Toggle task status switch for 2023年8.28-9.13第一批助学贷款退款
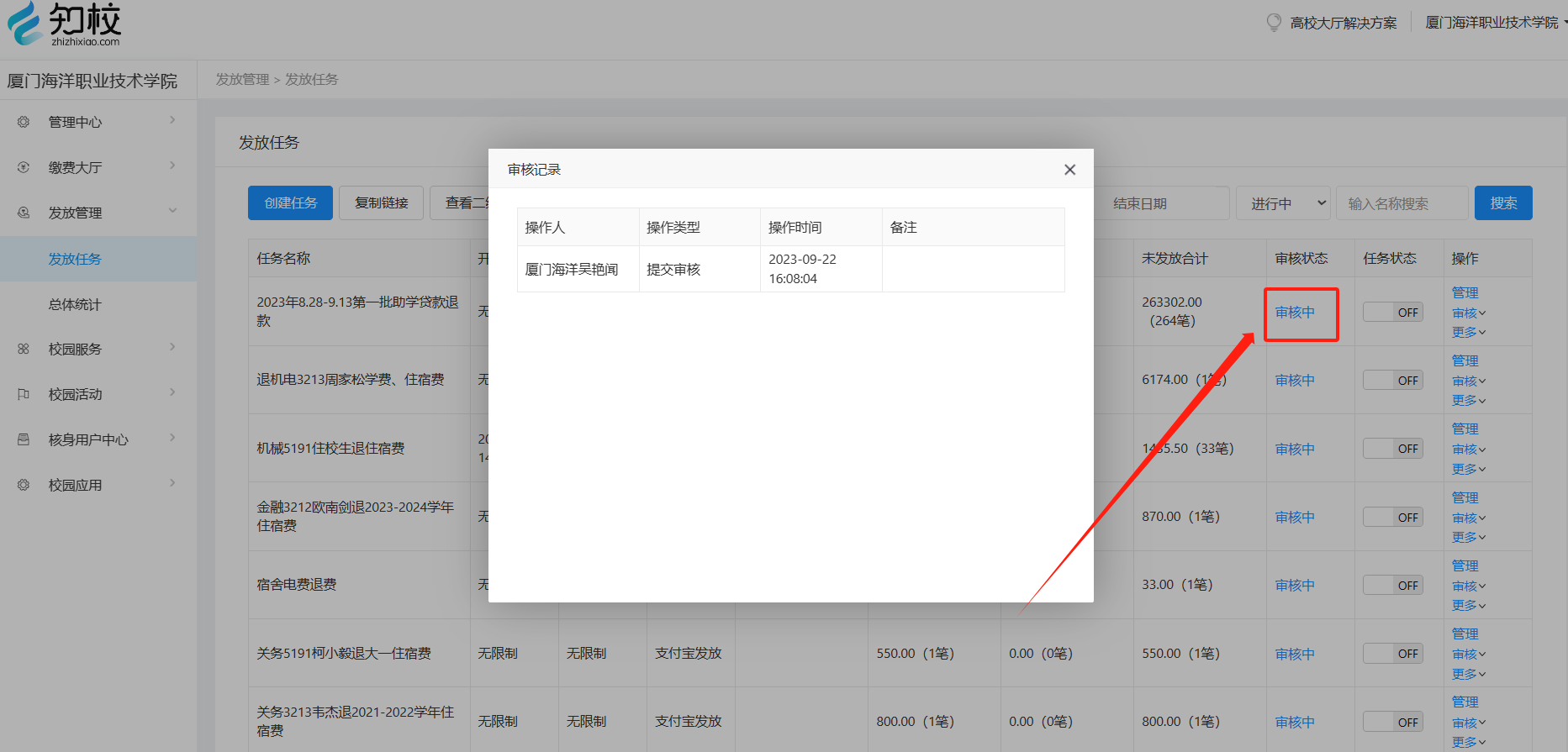The image size is (1568, 752). [x=1392, y=312]
